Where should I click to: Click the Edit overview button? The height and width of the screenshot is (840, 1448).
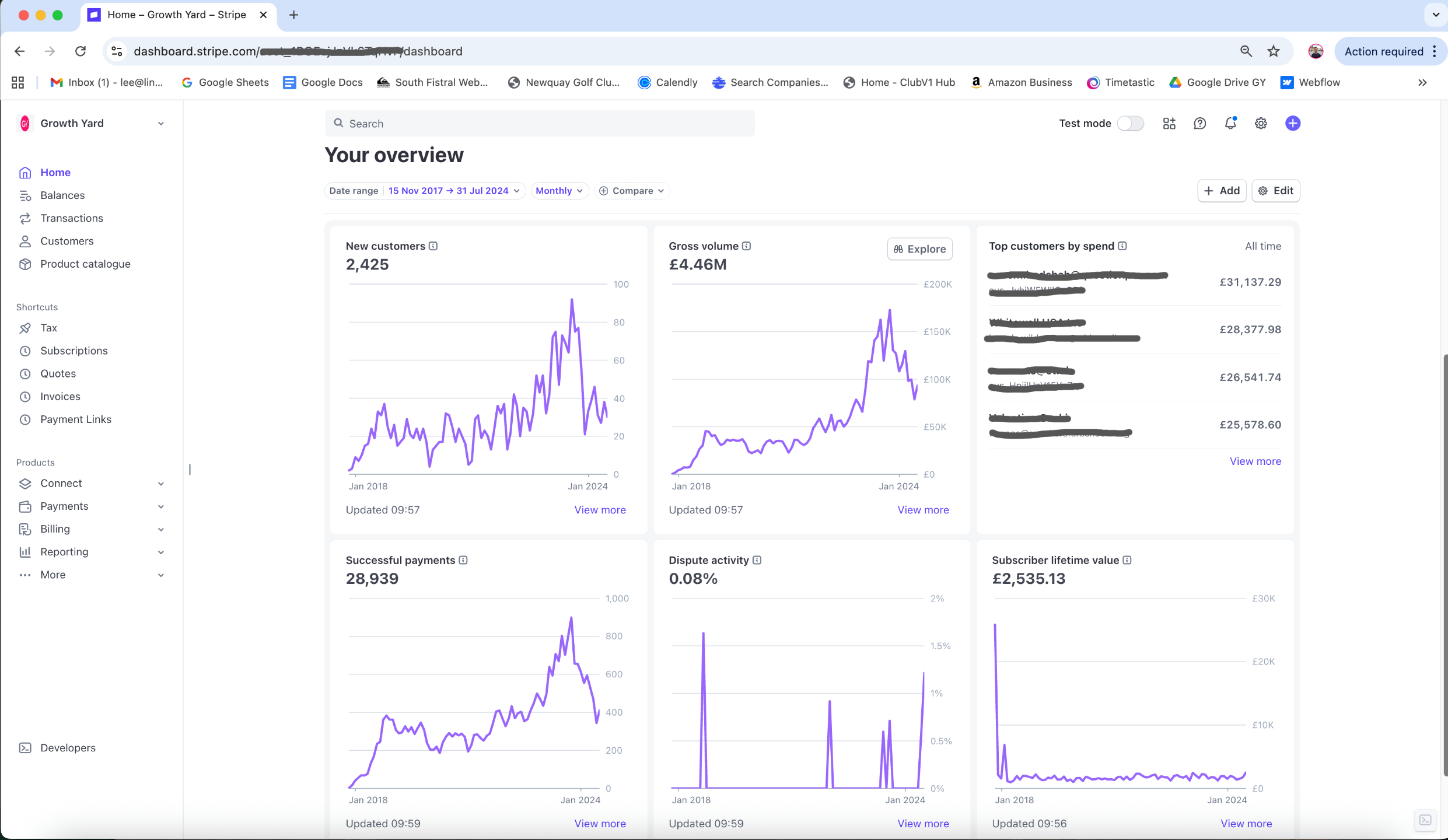(x=1275, y=191)
